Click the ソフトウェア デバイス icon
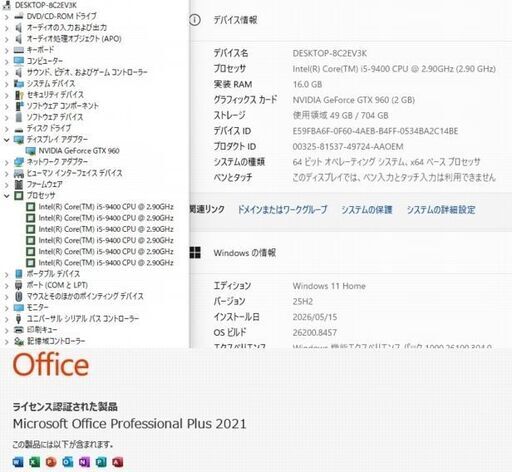 click(19, 117)
